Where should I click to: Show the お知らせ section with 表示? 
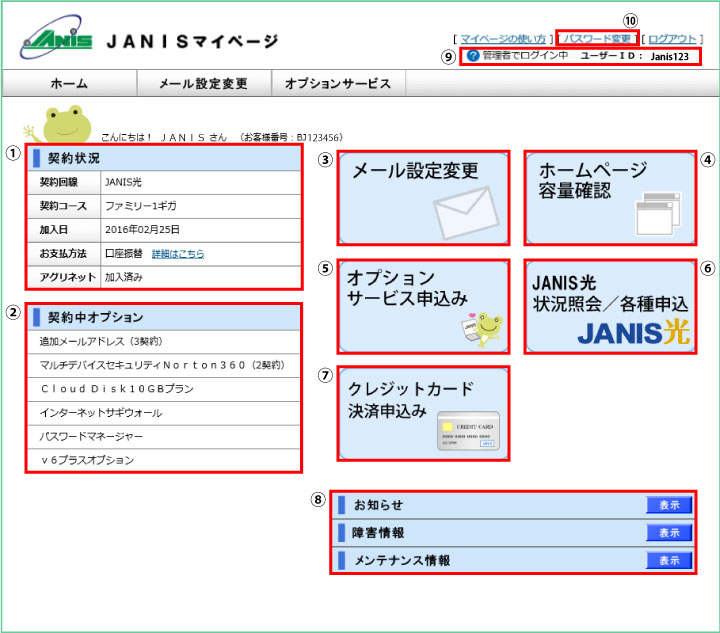click(669, 505)
